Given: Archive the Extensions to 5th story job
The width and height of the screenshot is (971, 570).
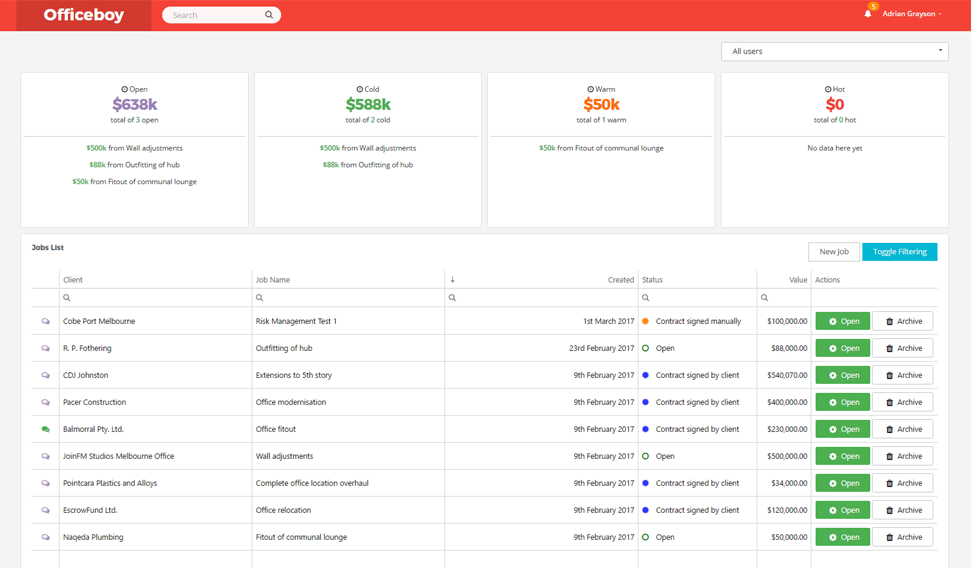Looking at the screenshot, I should pos(902,375).
